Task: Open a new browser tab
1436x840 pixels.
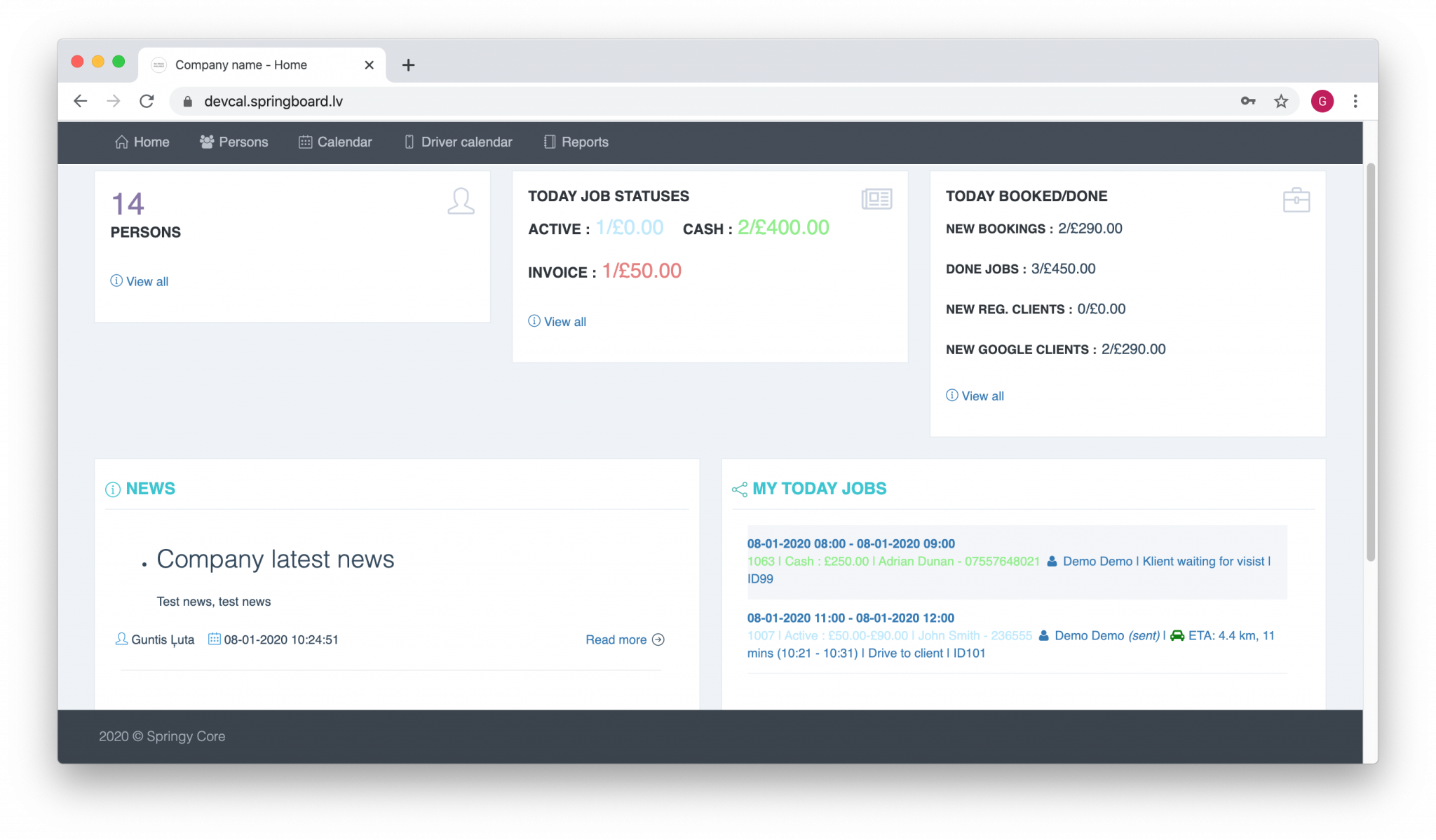Action: click(x=408, y=65)
